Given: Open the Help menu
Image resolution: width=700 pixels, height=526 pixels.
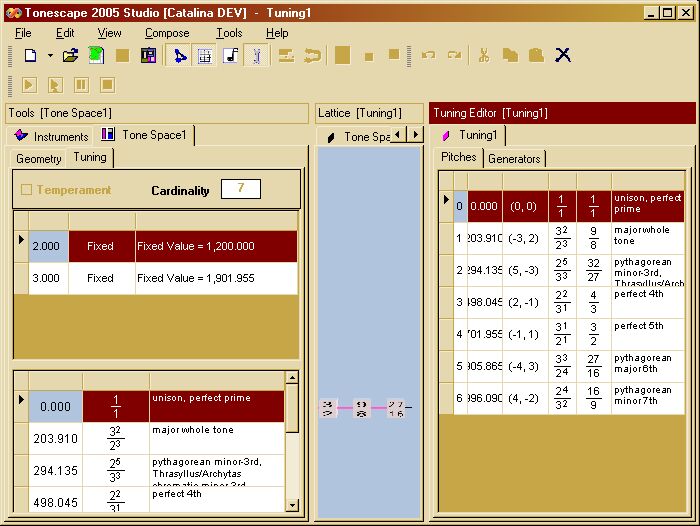Looking at the screenshot, I should click(277, 33).
